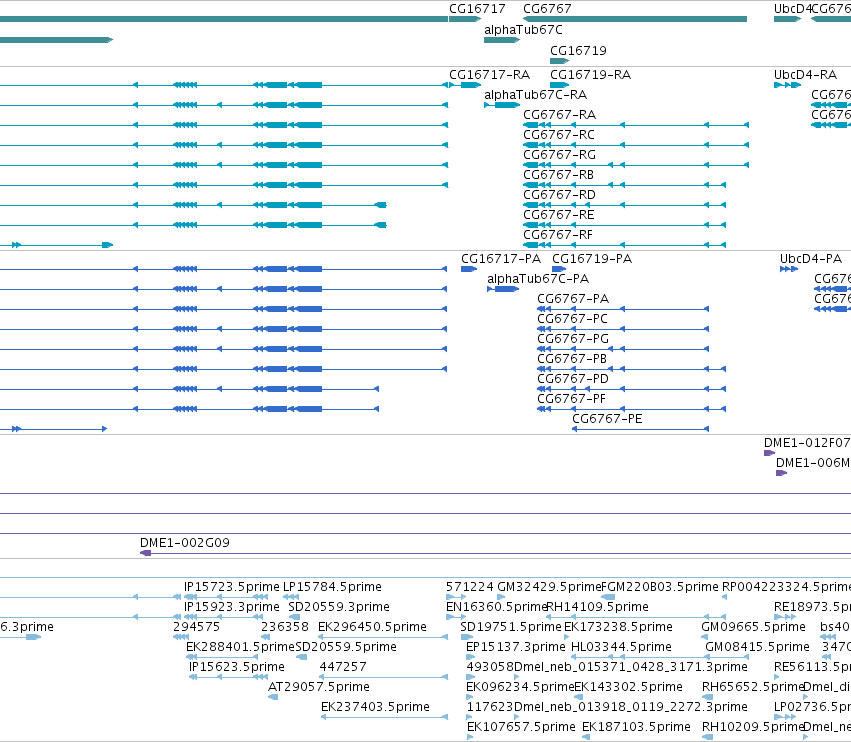851x742 pixels.
Task: Open the GM08415.5prime EST label
Action: click(x=757, y=646)
